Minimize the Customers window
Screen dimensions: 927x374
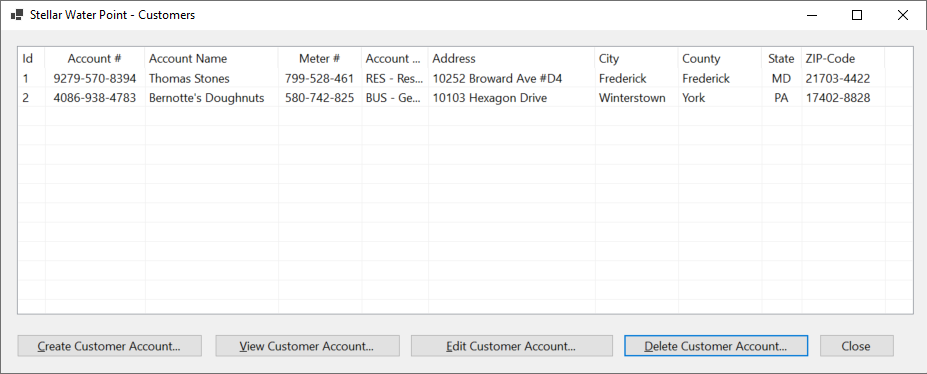click(811, 15)
